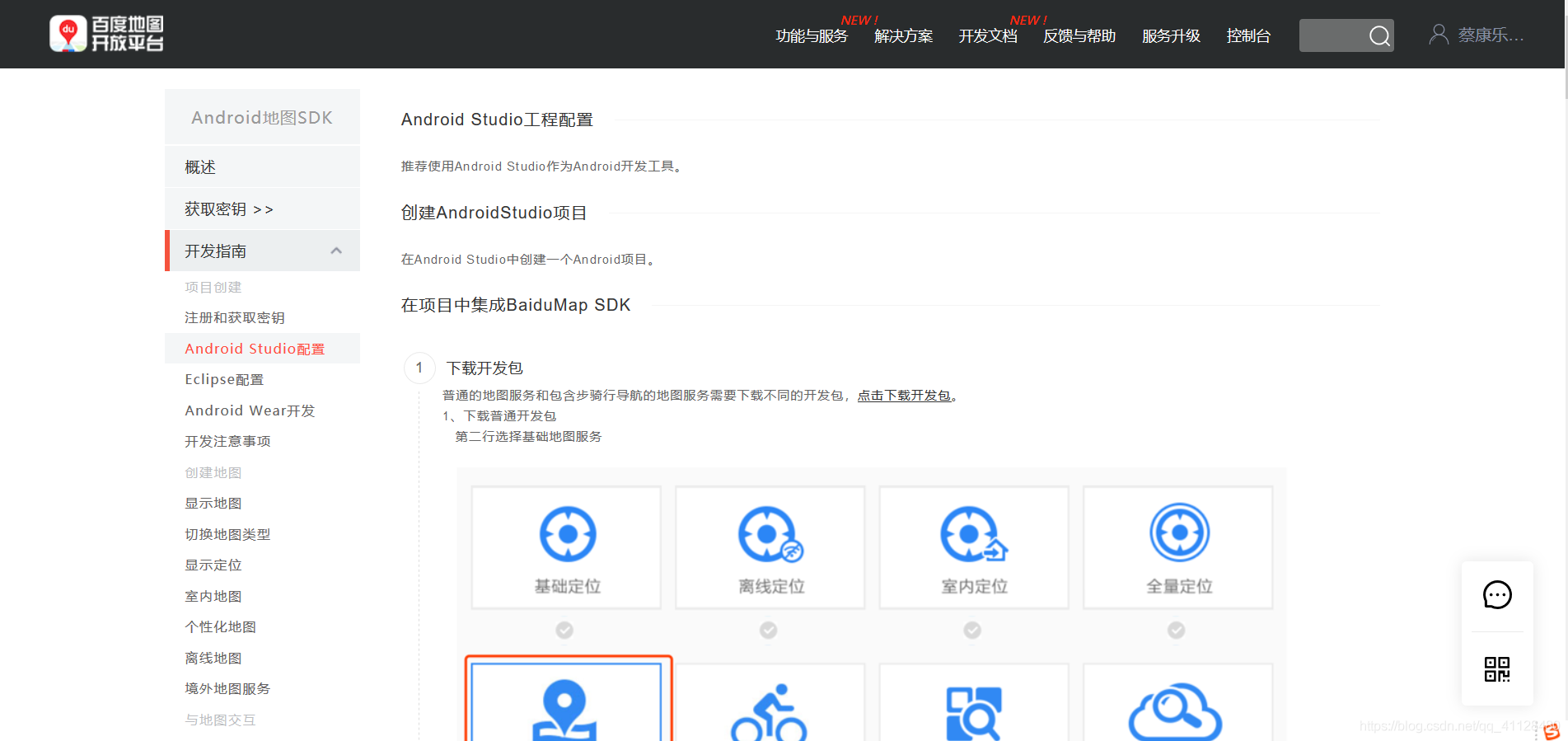Click the Sogou input method tray icon
The height and width of the screenshot is (741, 1568).
[x=1552, y=731]
